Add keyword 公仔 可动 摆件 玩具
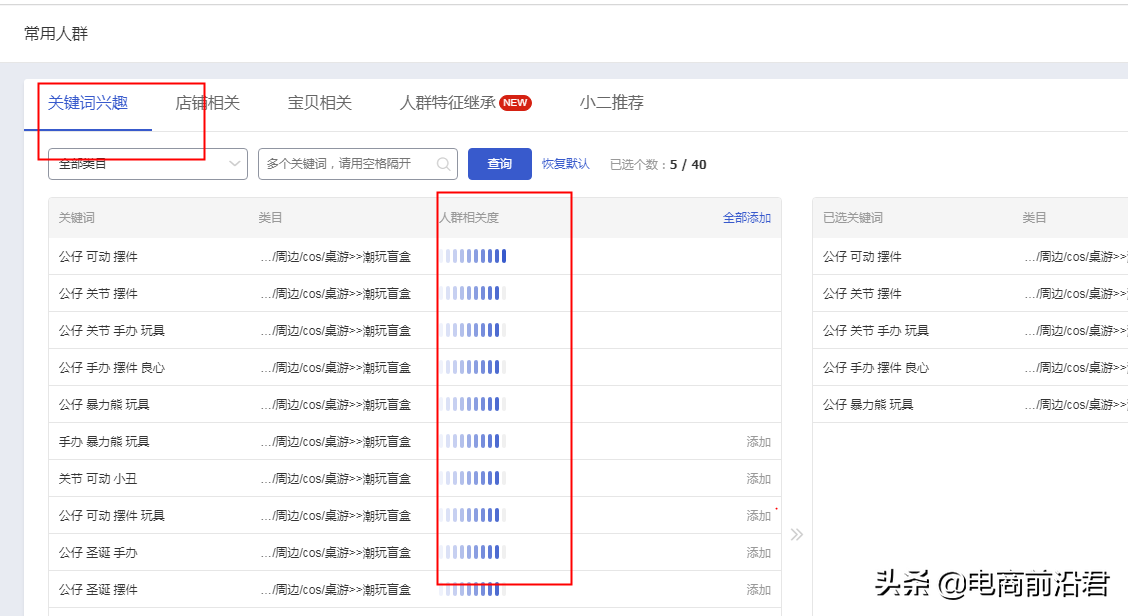The height and width of the screenshot is (616, 1128). (x=758, y=516)
